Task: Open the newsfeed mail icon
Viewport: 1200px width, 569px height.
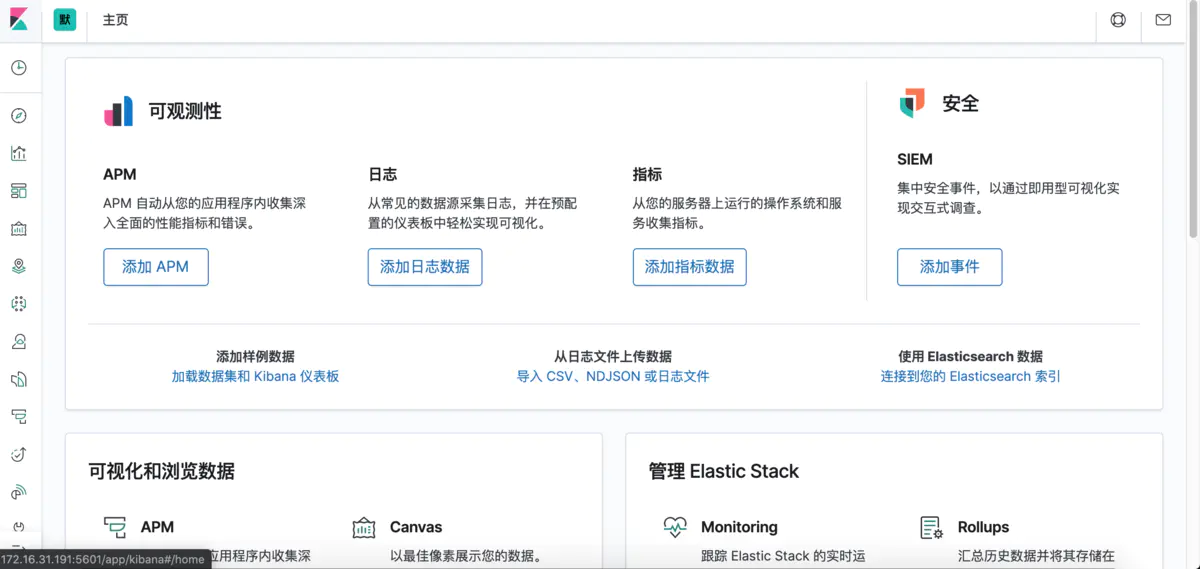Action: click(x=1163, y=20)
